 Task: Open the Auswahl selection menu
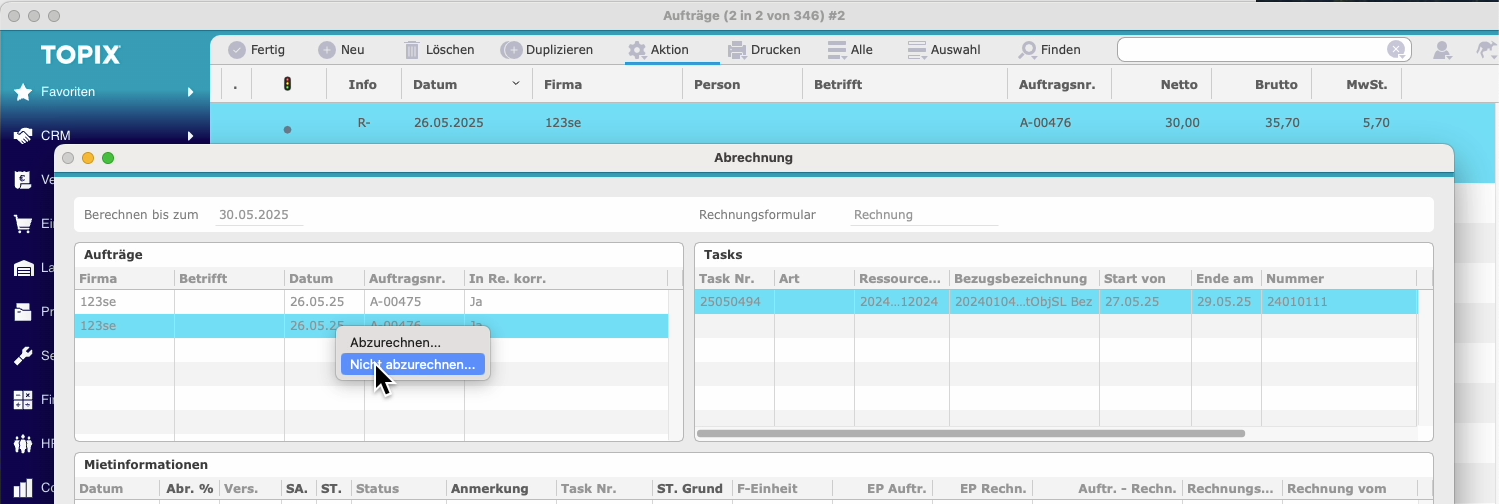pos(943,49)
